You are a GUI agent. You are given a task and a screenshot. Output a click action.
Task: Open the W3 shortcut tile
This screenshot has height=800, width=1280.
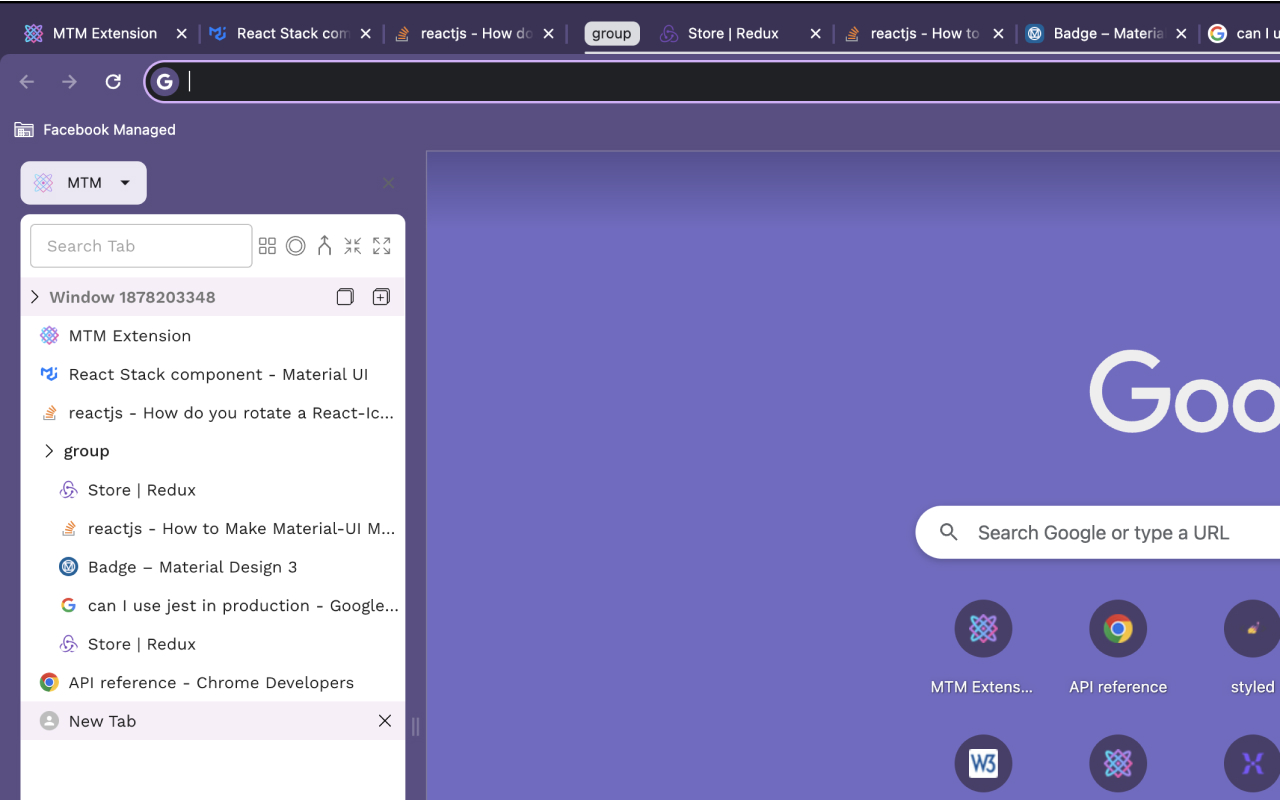983,764
